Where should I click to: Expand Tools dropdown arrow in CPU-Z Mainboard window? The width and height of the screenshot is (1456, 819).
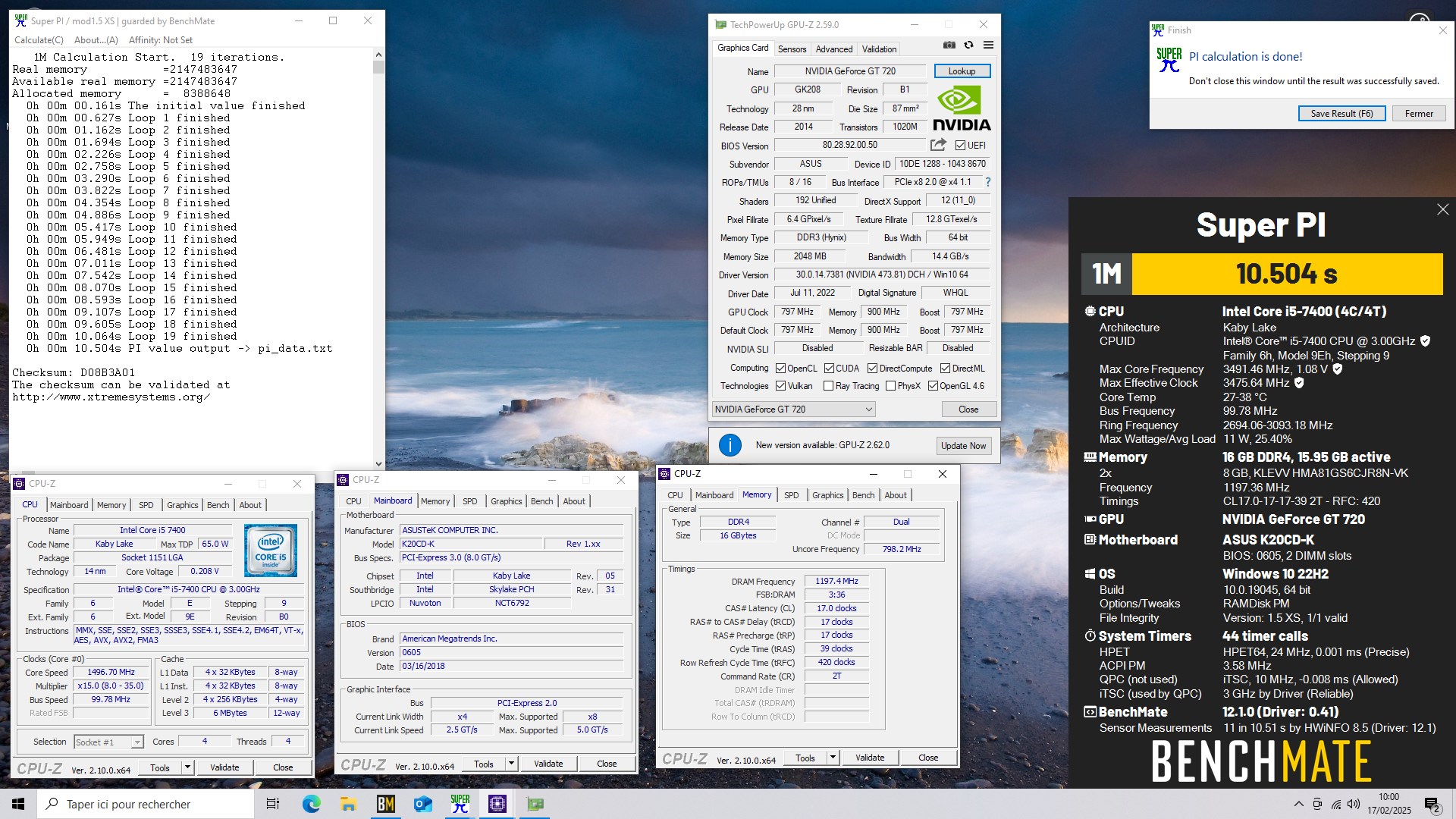click(x=511, y=764)
